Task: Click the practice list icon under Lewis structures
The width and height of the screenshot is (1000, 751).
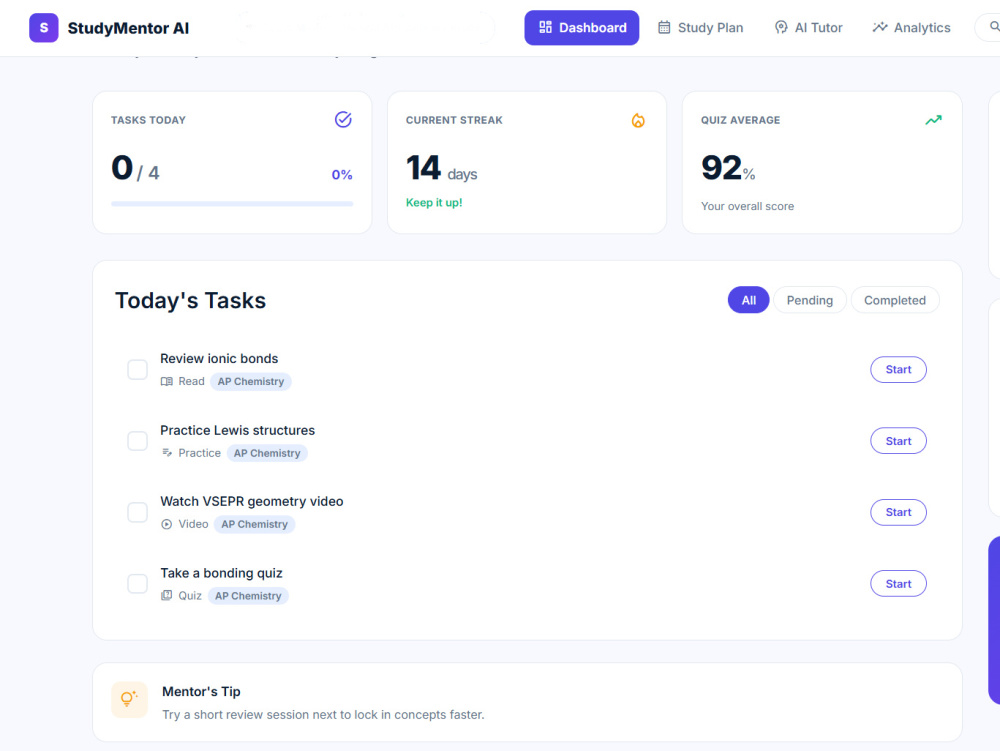Action: coord(166,453)
